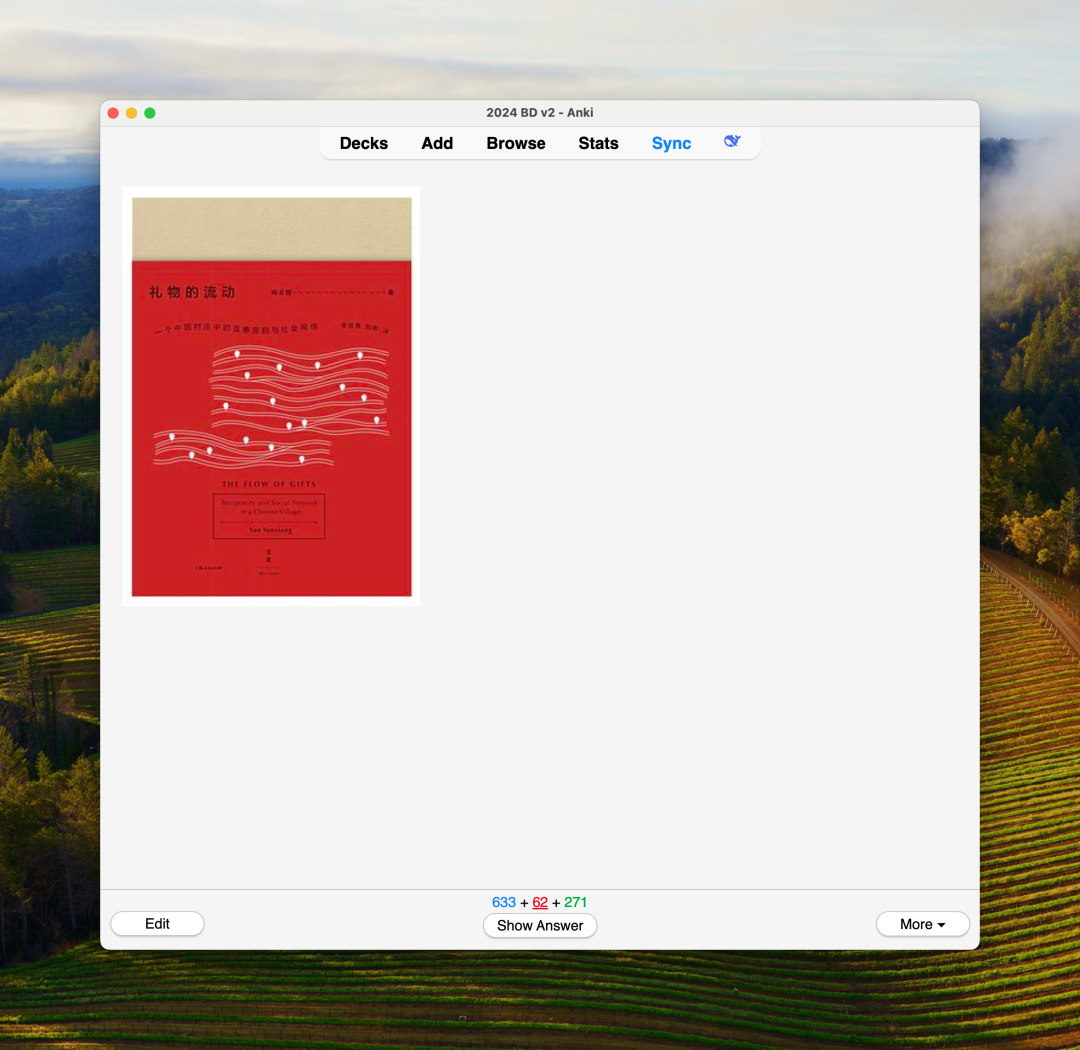
Task: Open the Decks screen
Action: tap(364, 143)
